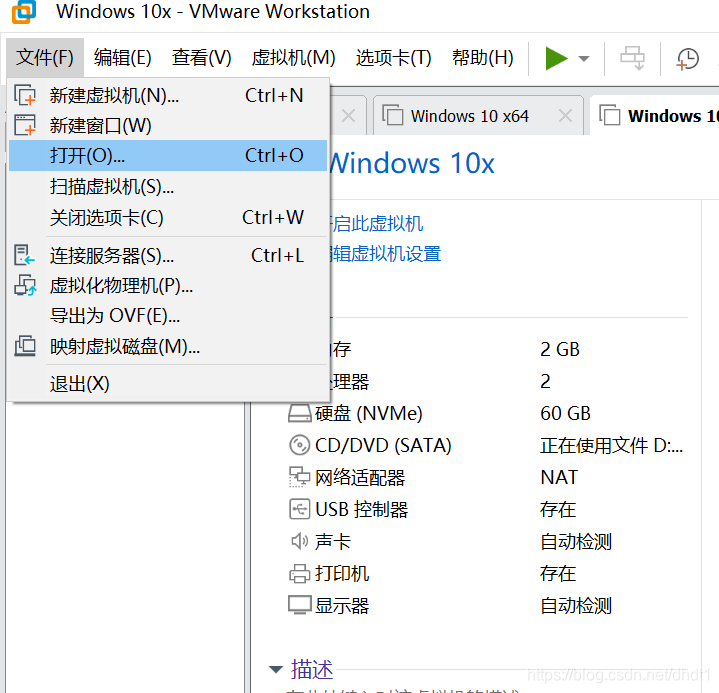Click the 2 GB memory value
Screen dimensions: 719x693
click(x=559, y=349)
